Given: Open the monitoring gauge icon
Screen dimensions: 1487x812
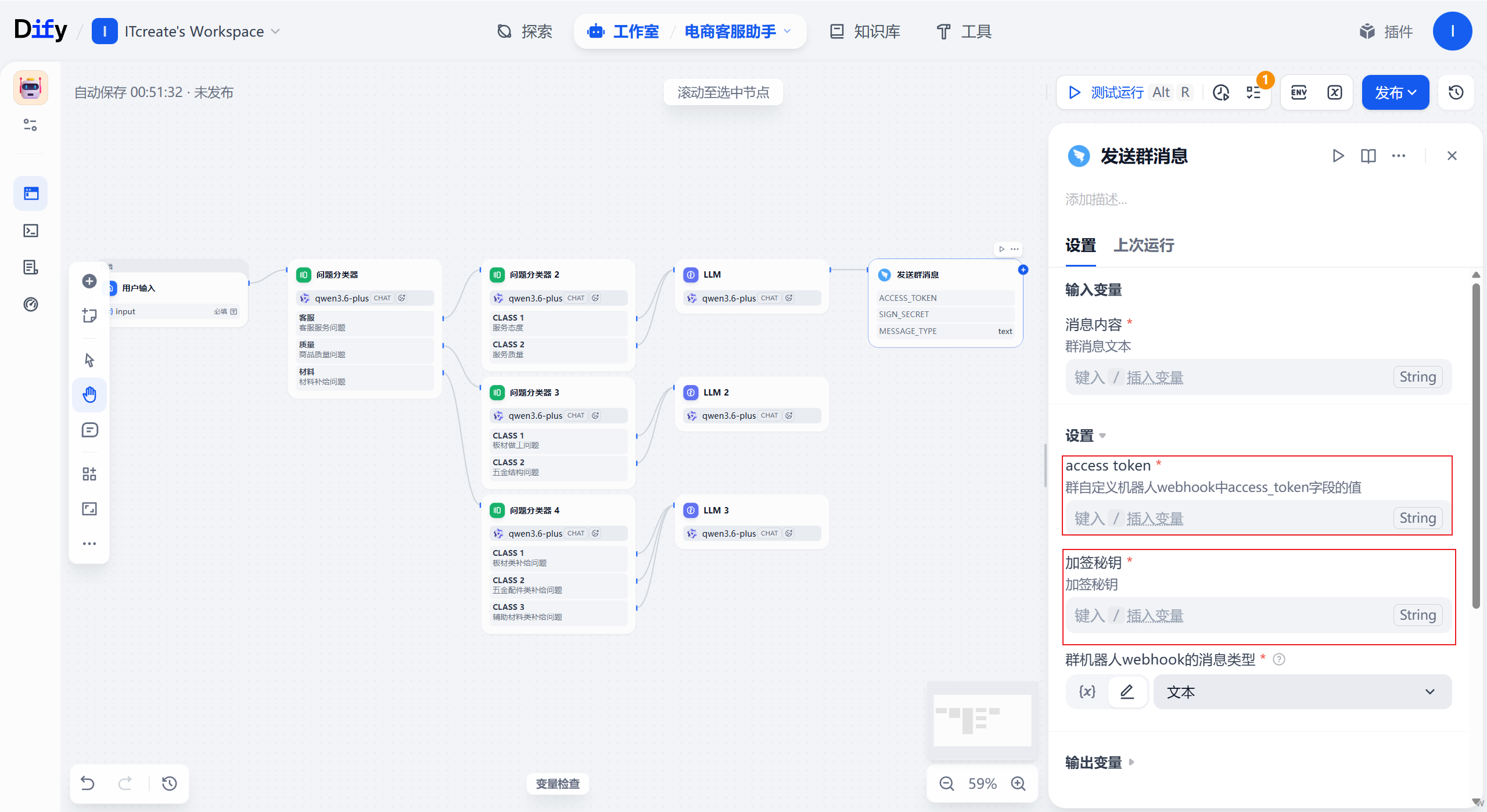Looking at the screenshot, I should coord(31,304).
